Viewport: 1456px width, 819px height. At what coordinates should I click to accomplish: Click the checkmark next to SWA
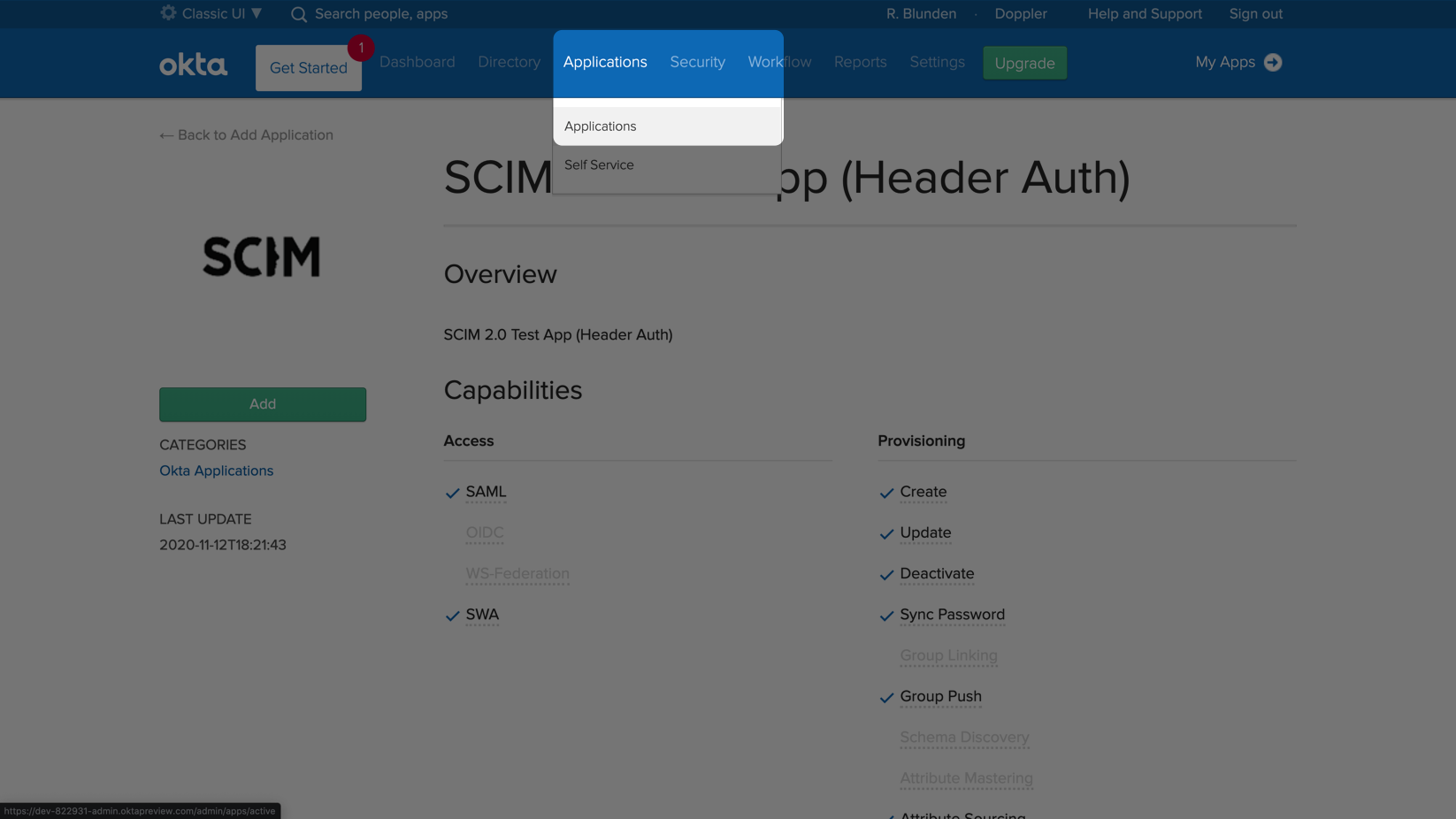click(452, 616)
